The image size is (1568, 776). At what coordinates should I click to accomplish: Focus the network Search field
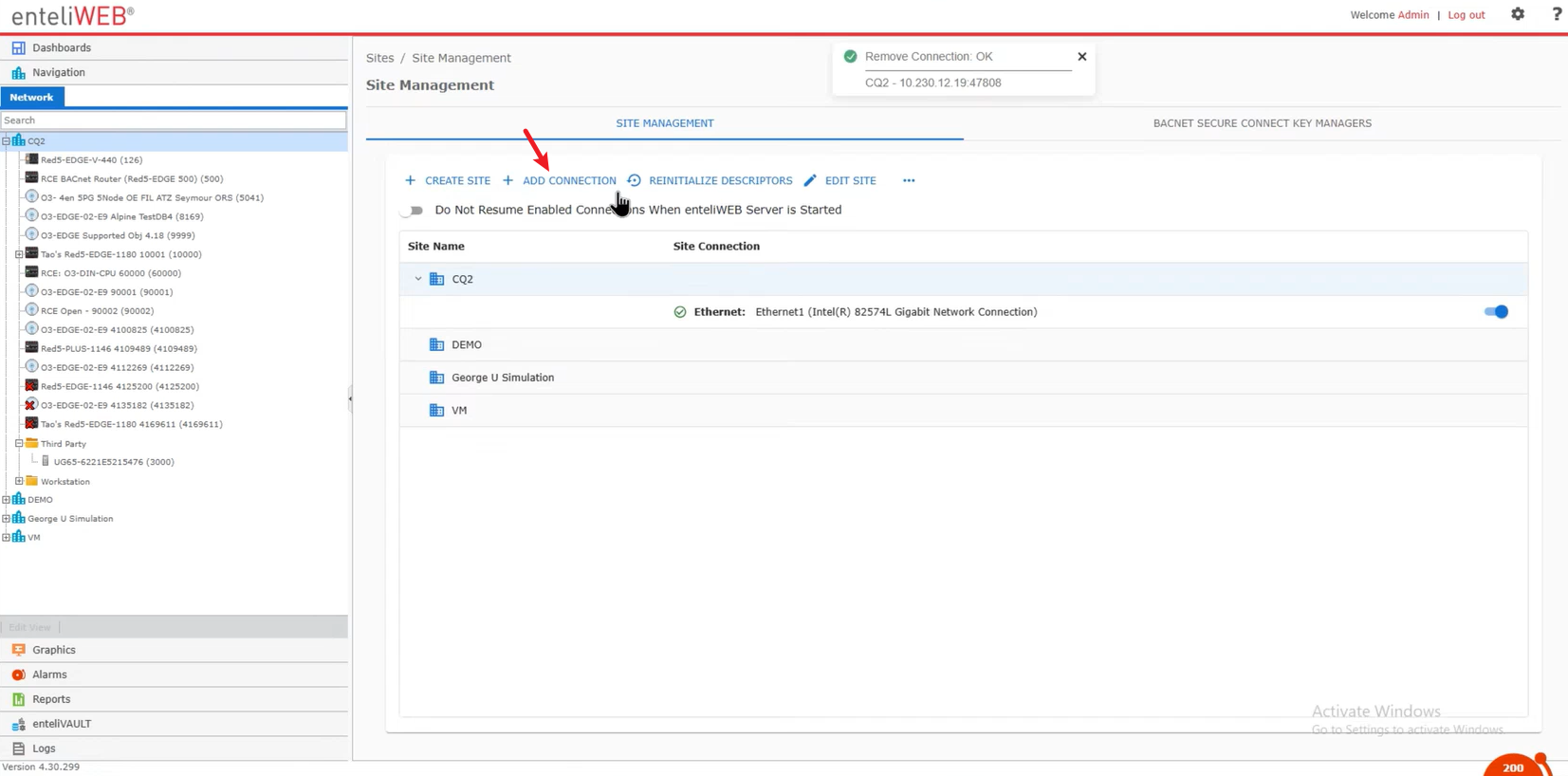(174, 120)
